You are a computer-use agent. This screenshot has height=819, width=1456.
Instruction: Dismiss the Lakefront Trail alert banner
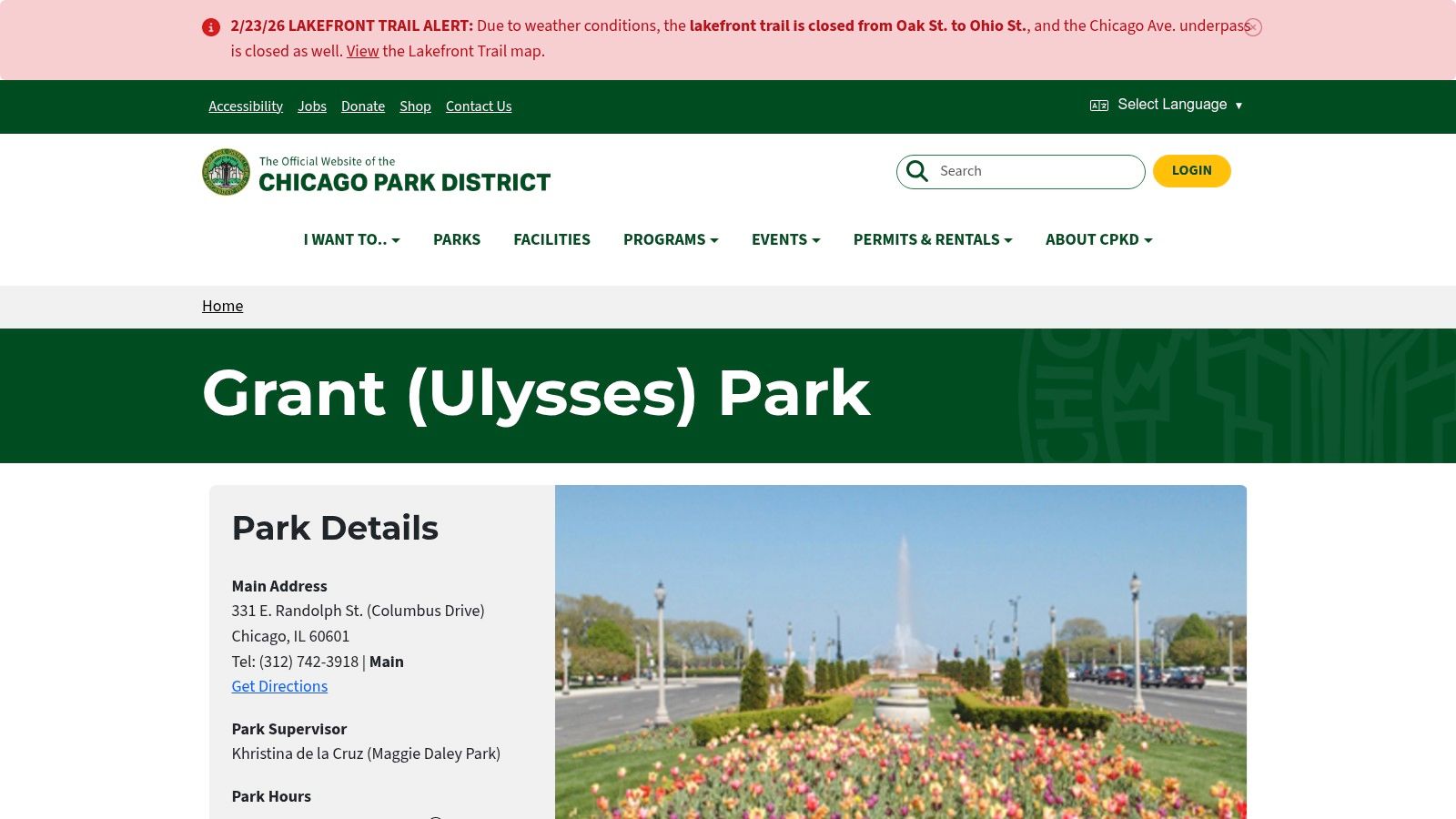(x=1253, y=27)
